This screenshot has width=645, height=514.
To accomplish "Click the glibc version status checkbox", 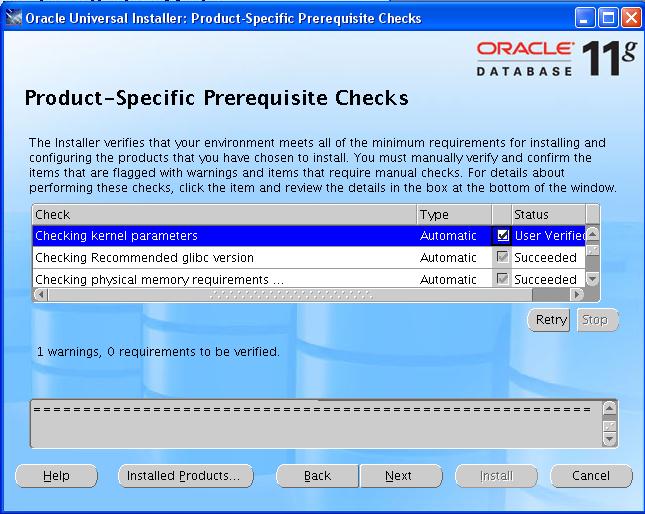I will 503,258.
